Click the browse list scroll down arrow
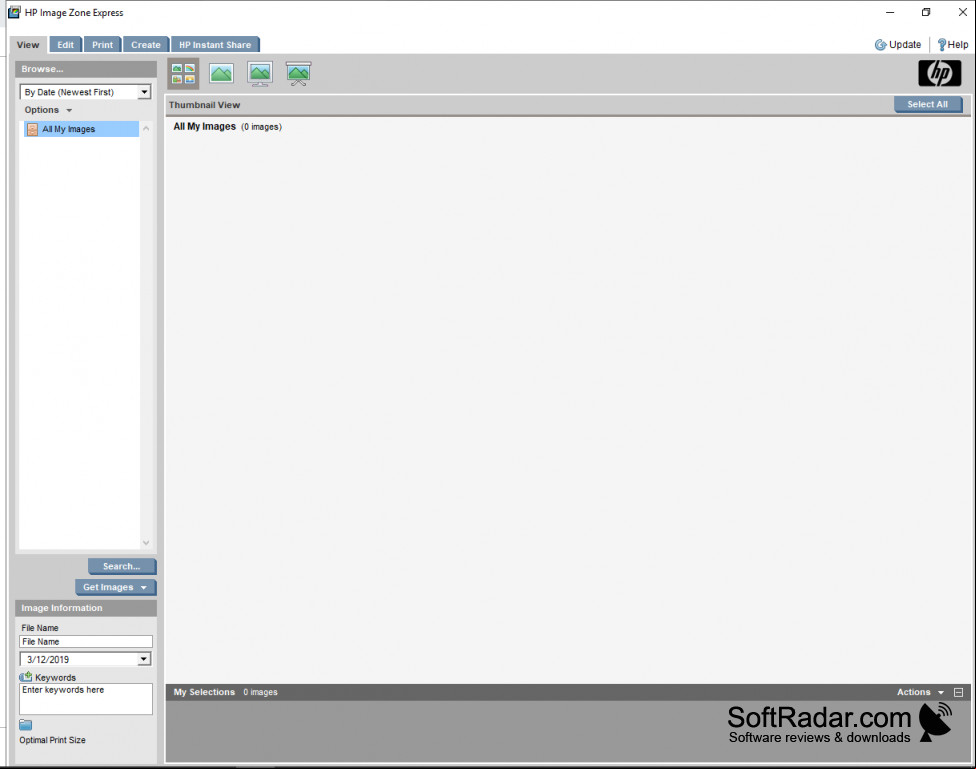 (146, 542)
